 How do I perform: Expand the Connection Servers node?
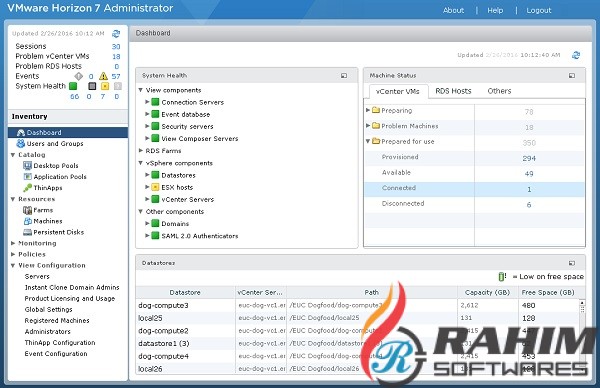[x=147, y=102]
